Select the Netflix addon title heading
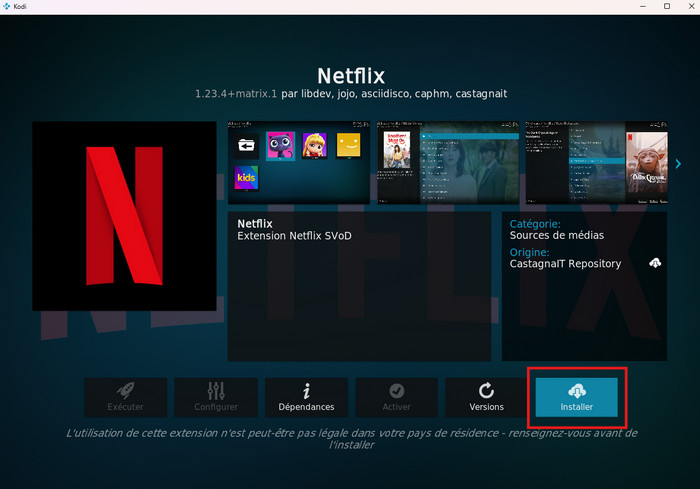This screenshot has height=489, width=700. coord(351,76)
